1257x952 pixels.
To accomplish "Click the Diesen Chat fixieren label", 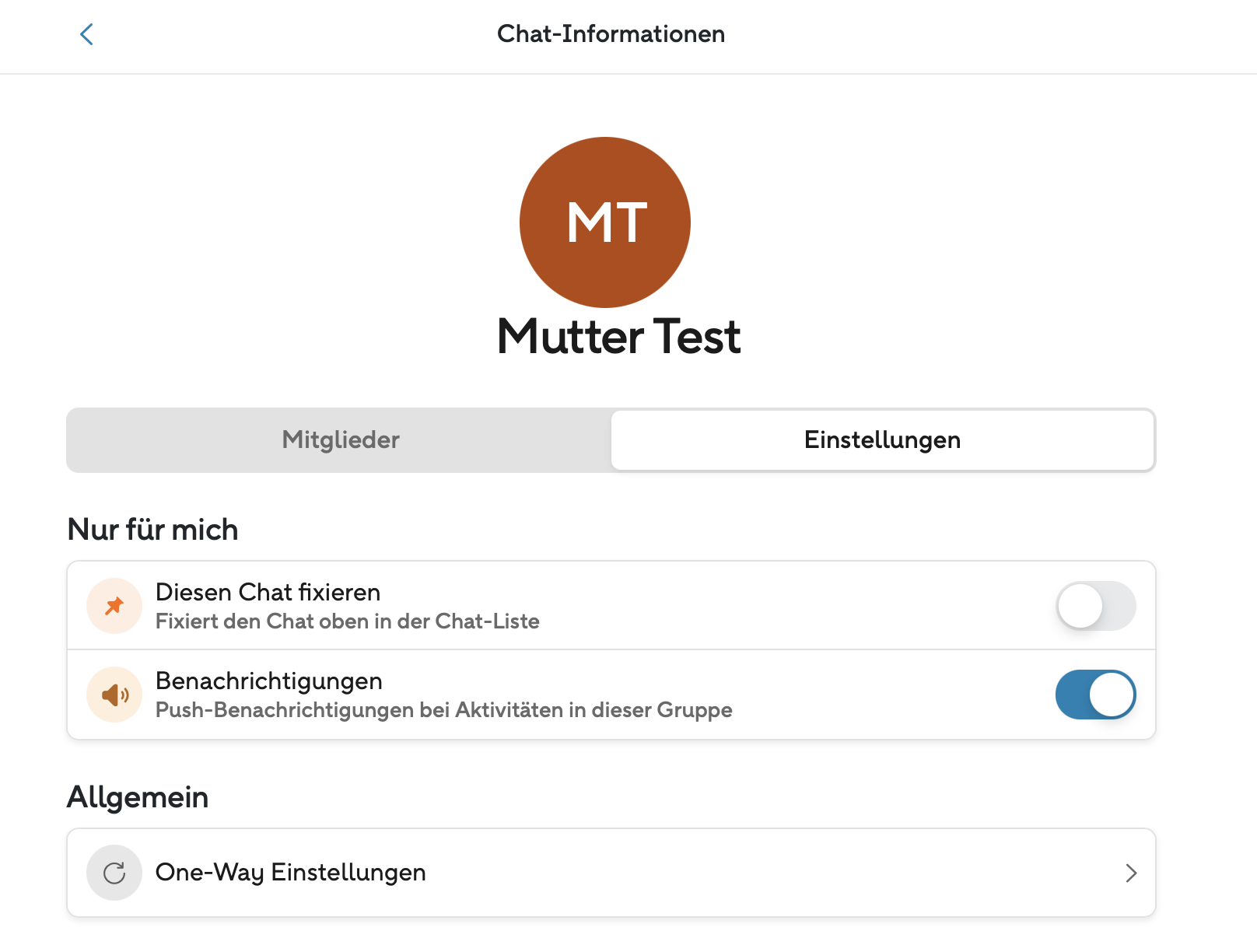I will pos(268,593).
